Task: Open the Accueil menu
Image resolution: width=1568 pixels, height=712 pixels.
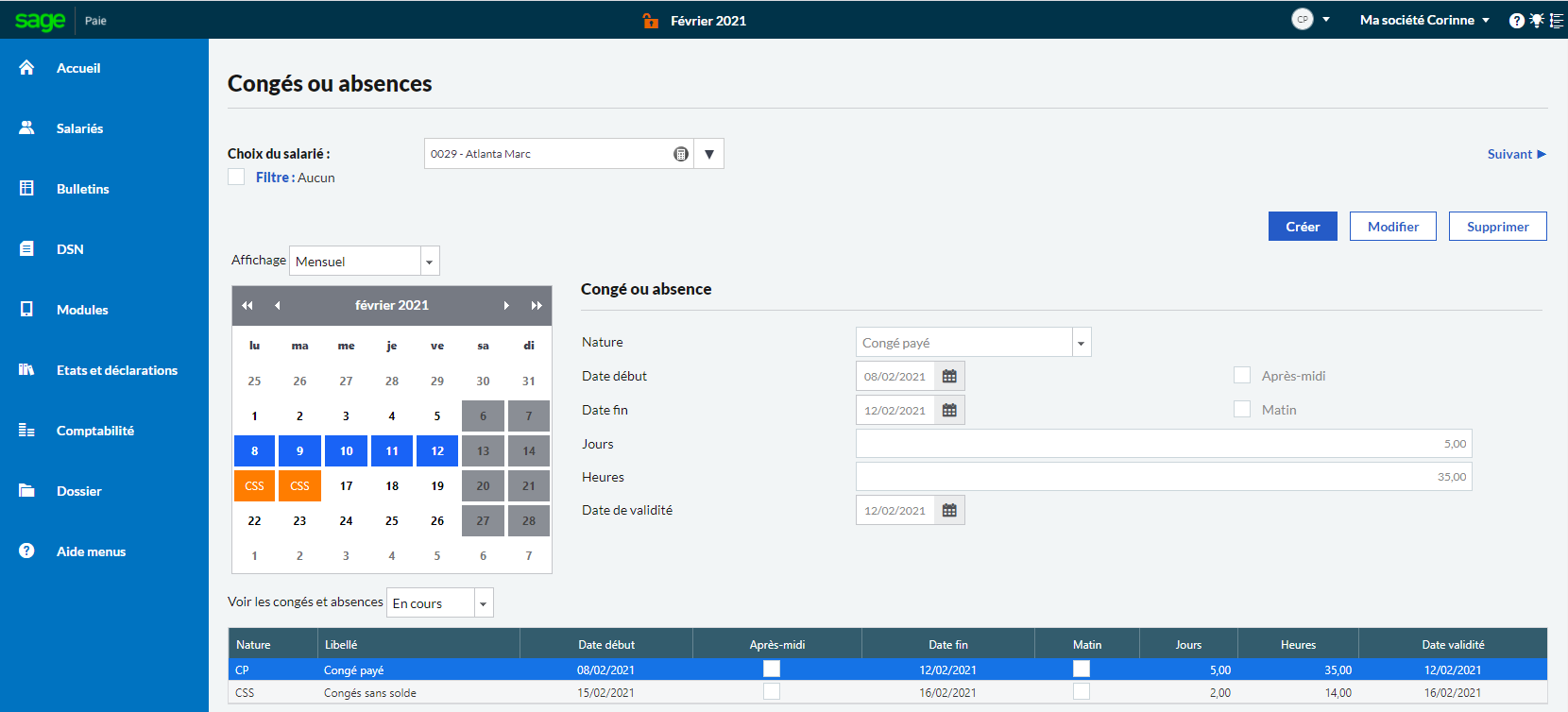Action: 78,68
